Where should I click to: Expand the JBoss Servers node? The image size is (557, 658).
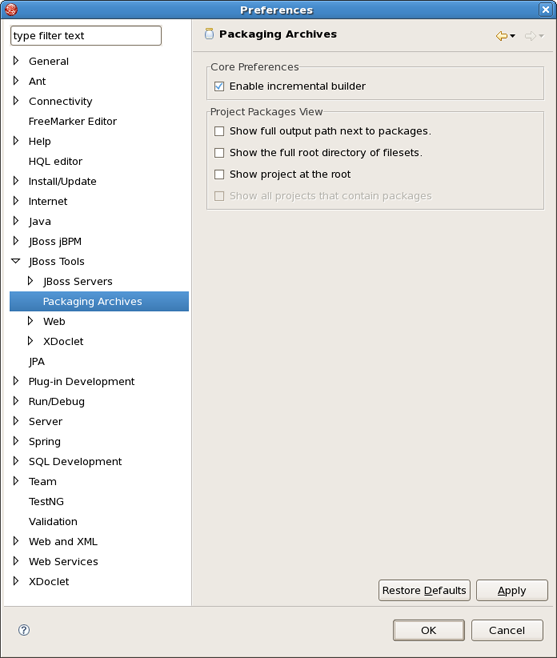pyautogui.click(x=30, y=281)
